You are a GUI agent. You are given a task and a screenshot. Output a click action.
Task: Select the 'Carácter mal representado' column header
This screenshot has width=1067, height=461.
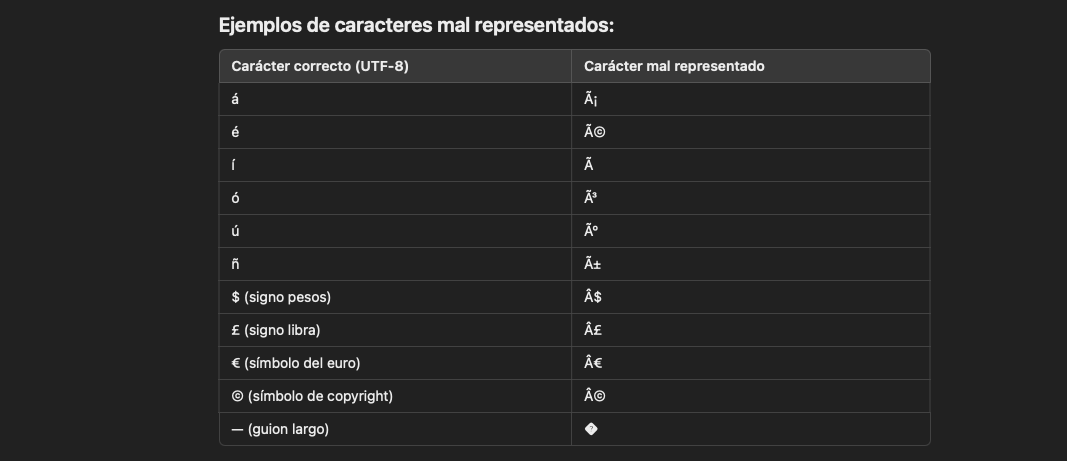[751, 66]
